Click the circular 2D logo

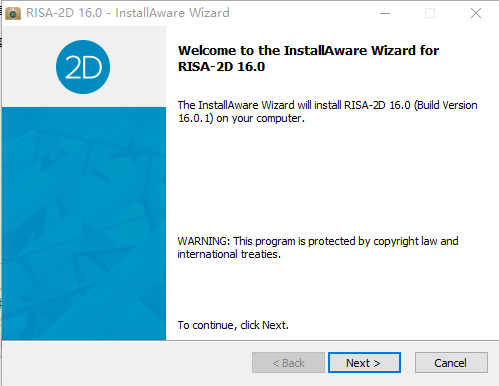(x=83, y=67)
